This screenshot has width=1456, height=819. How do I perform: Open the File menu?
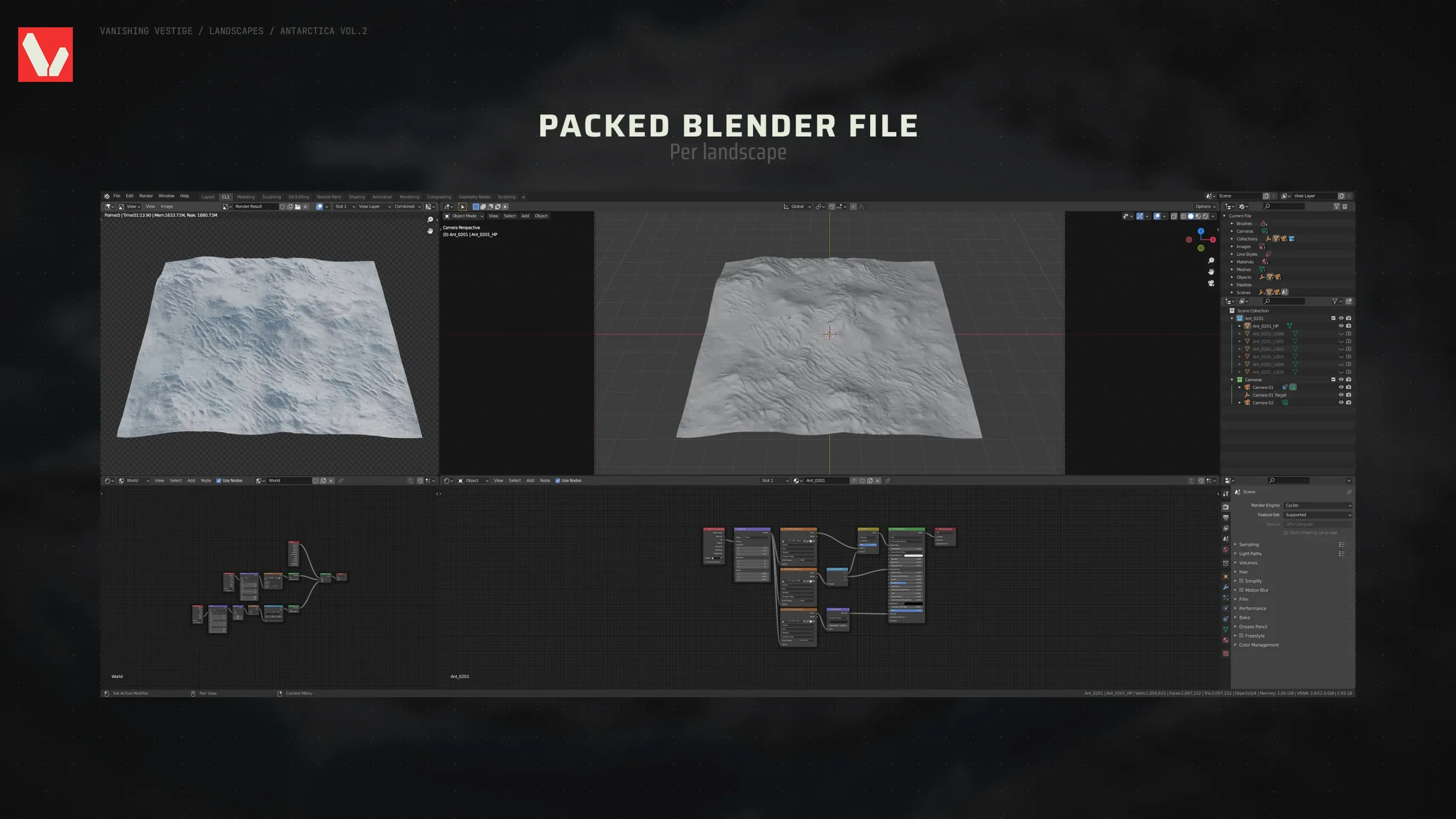tap(117, 196)
